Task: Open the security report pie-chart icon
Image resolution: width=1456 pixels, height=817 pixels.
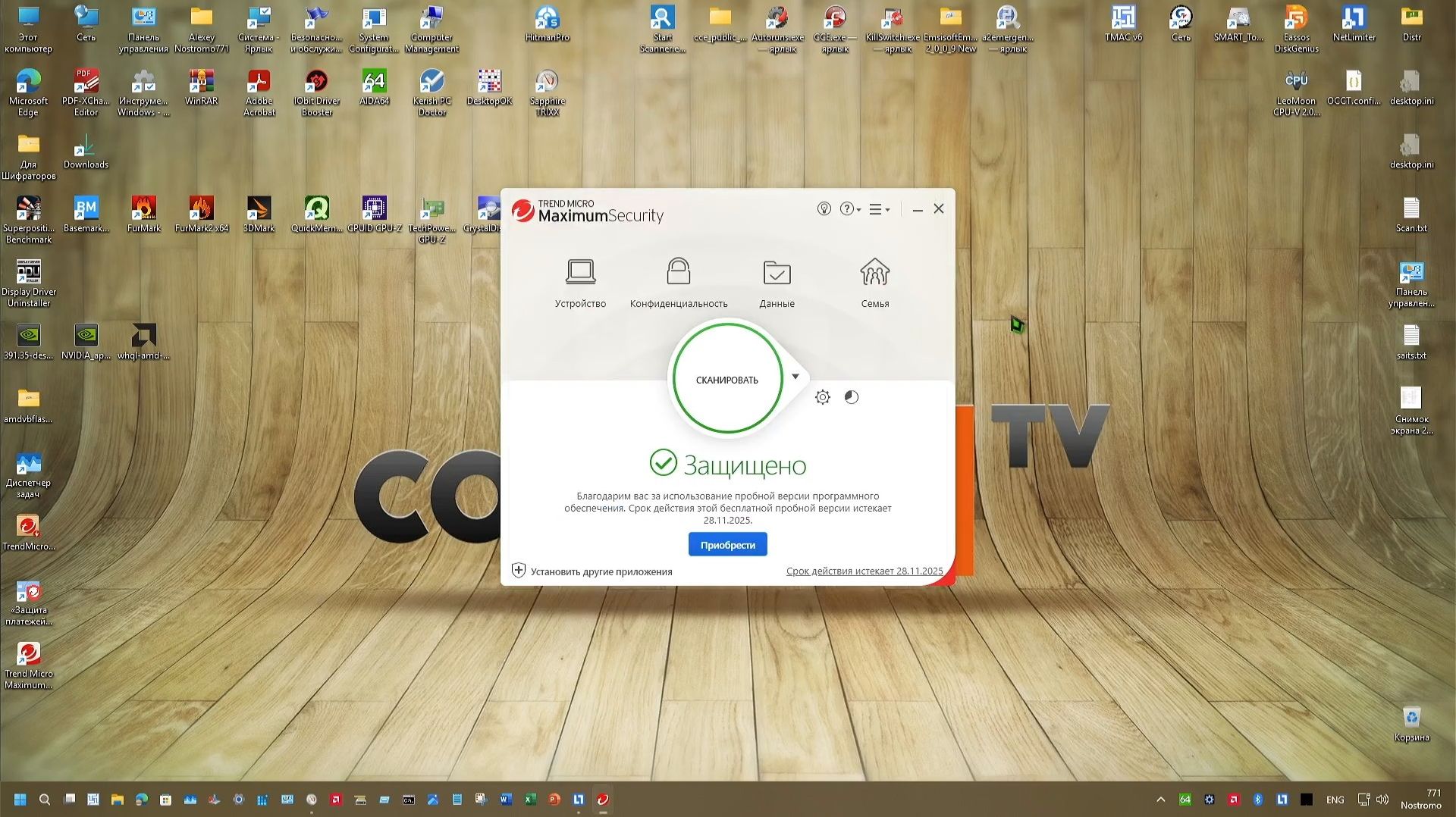Action: tap(852, 397)
